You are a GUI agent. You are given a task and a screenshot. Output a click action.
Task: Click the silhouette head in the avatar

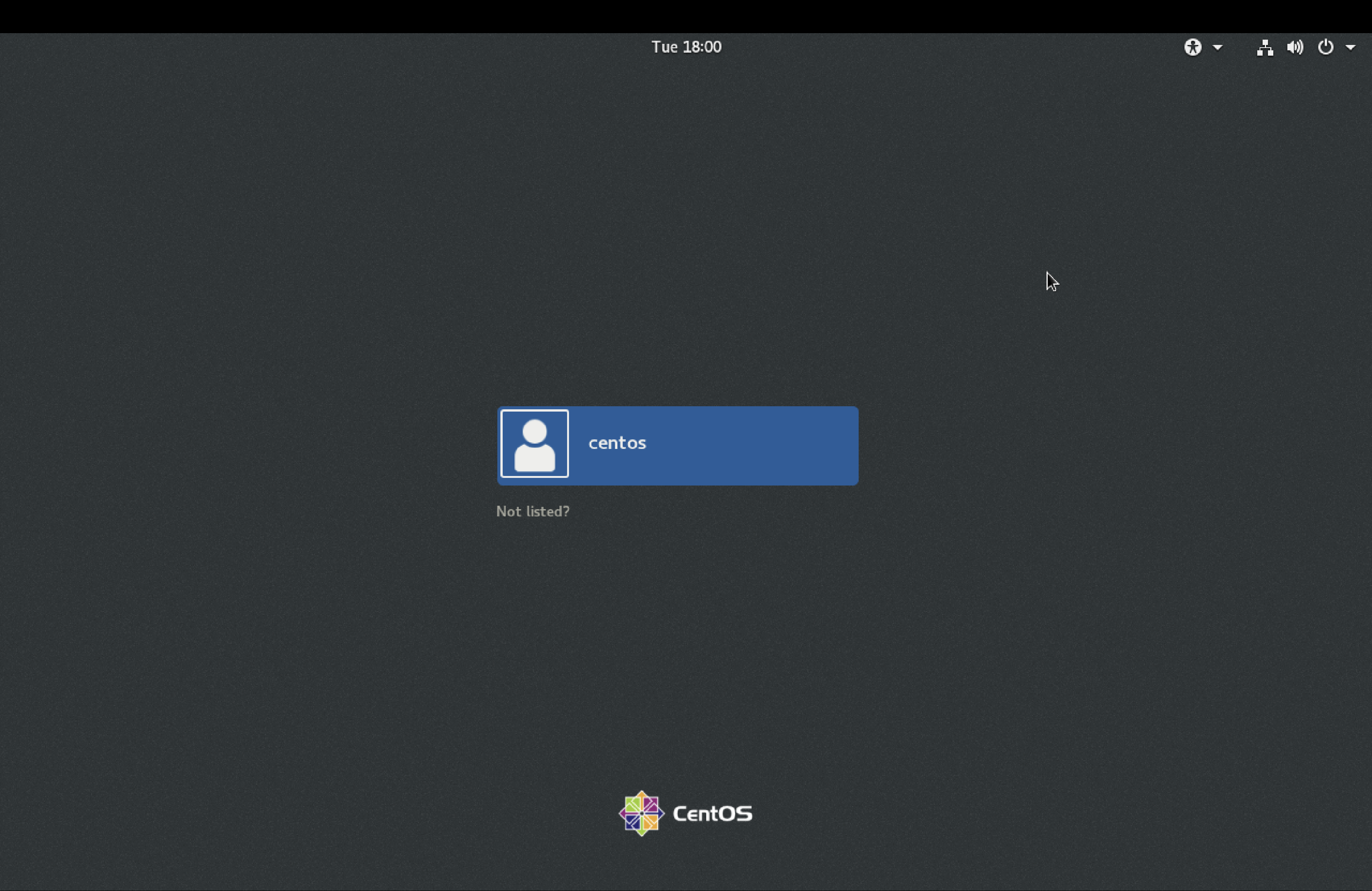coord(534,431)
